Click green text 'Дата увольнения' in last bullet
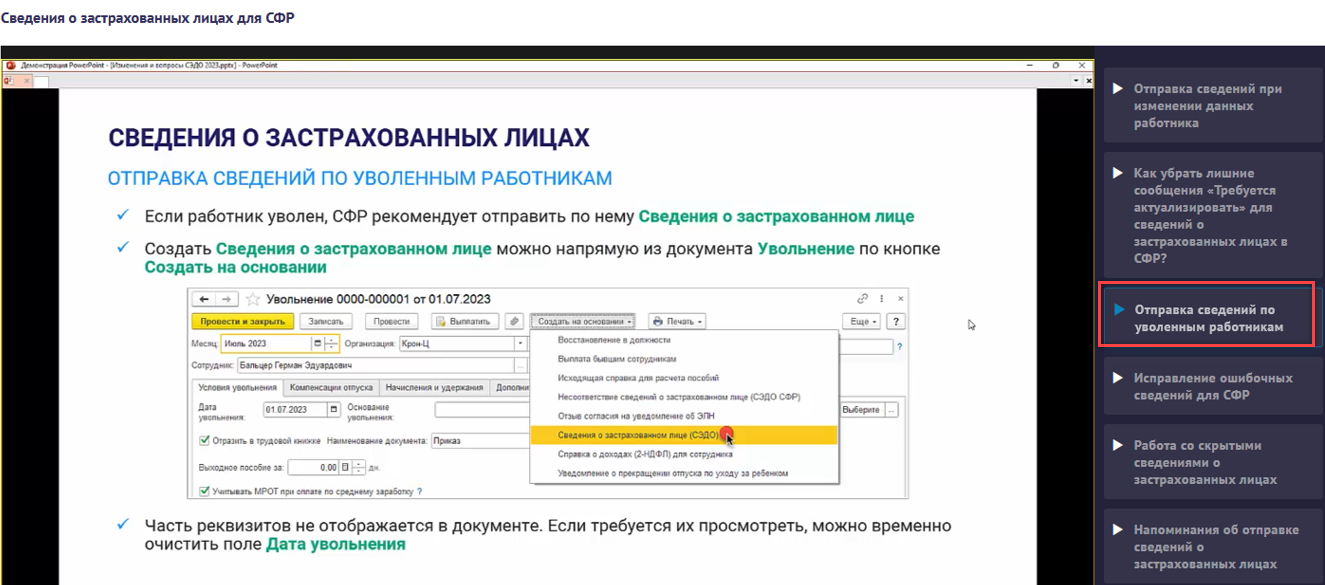 [x=336, y=545]
